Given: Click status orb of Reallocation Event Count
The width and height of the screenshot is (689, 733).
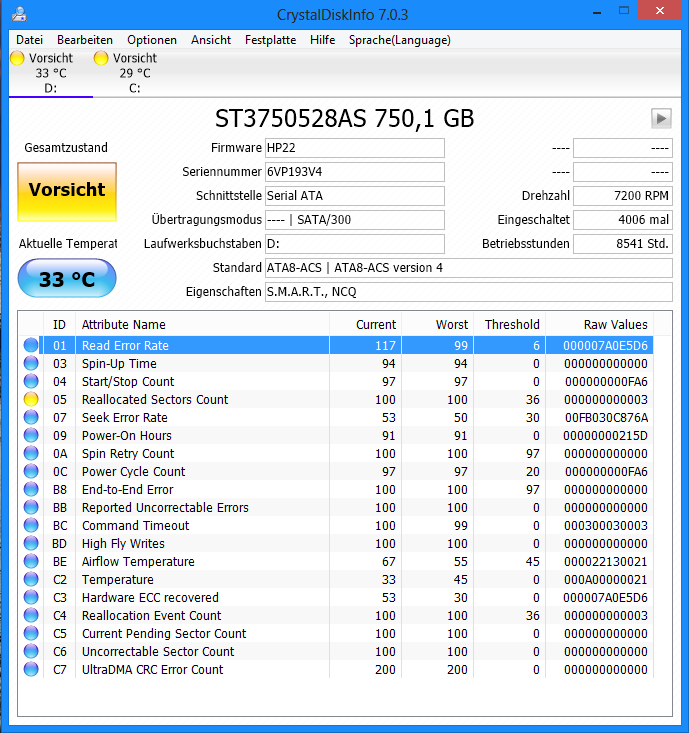Looking at the screenshot, I should (31, 615).
